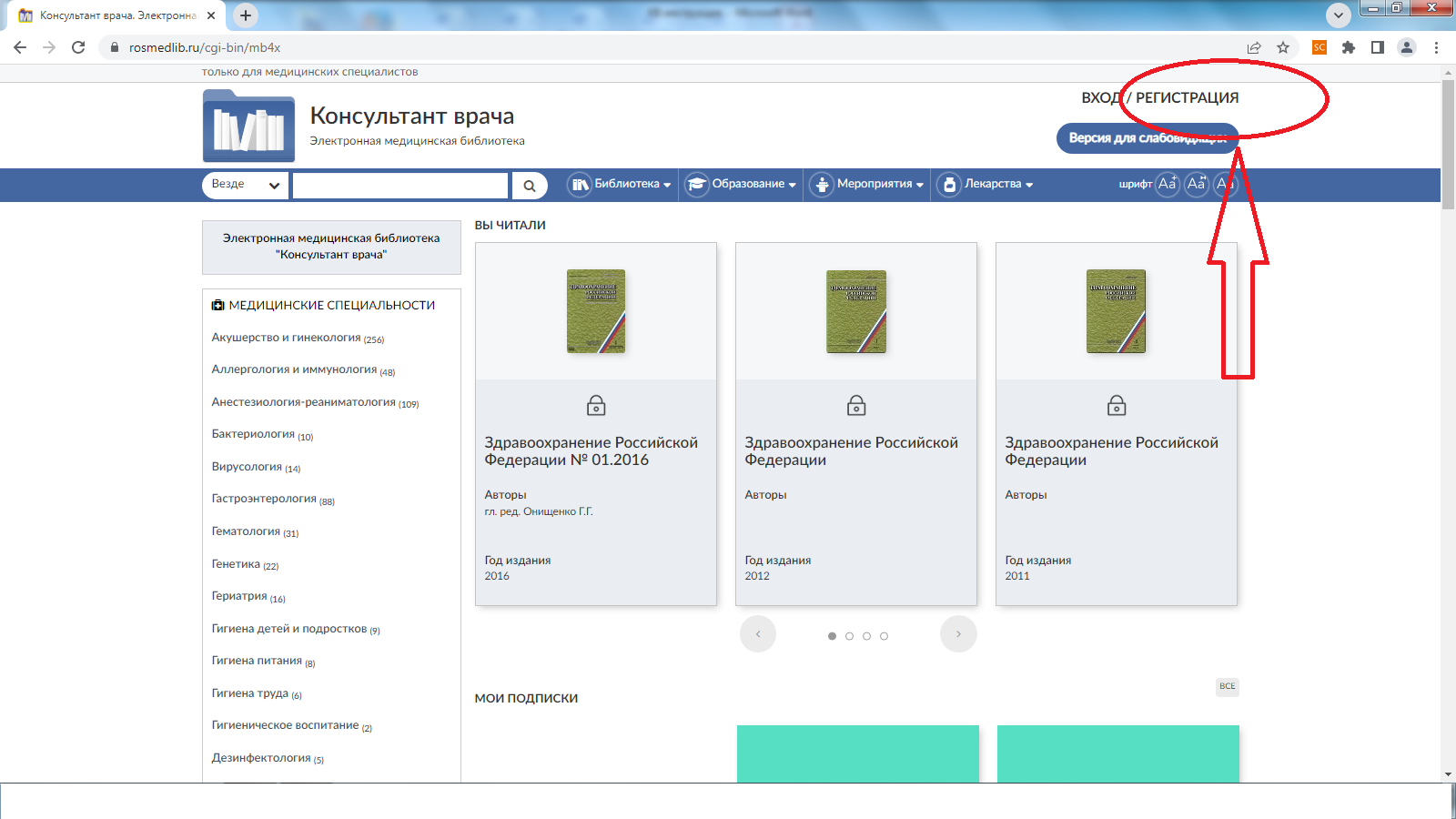Click the carousel next arrow button
The height and width of the screenshot is (819, 1456).
coord(958,634)
